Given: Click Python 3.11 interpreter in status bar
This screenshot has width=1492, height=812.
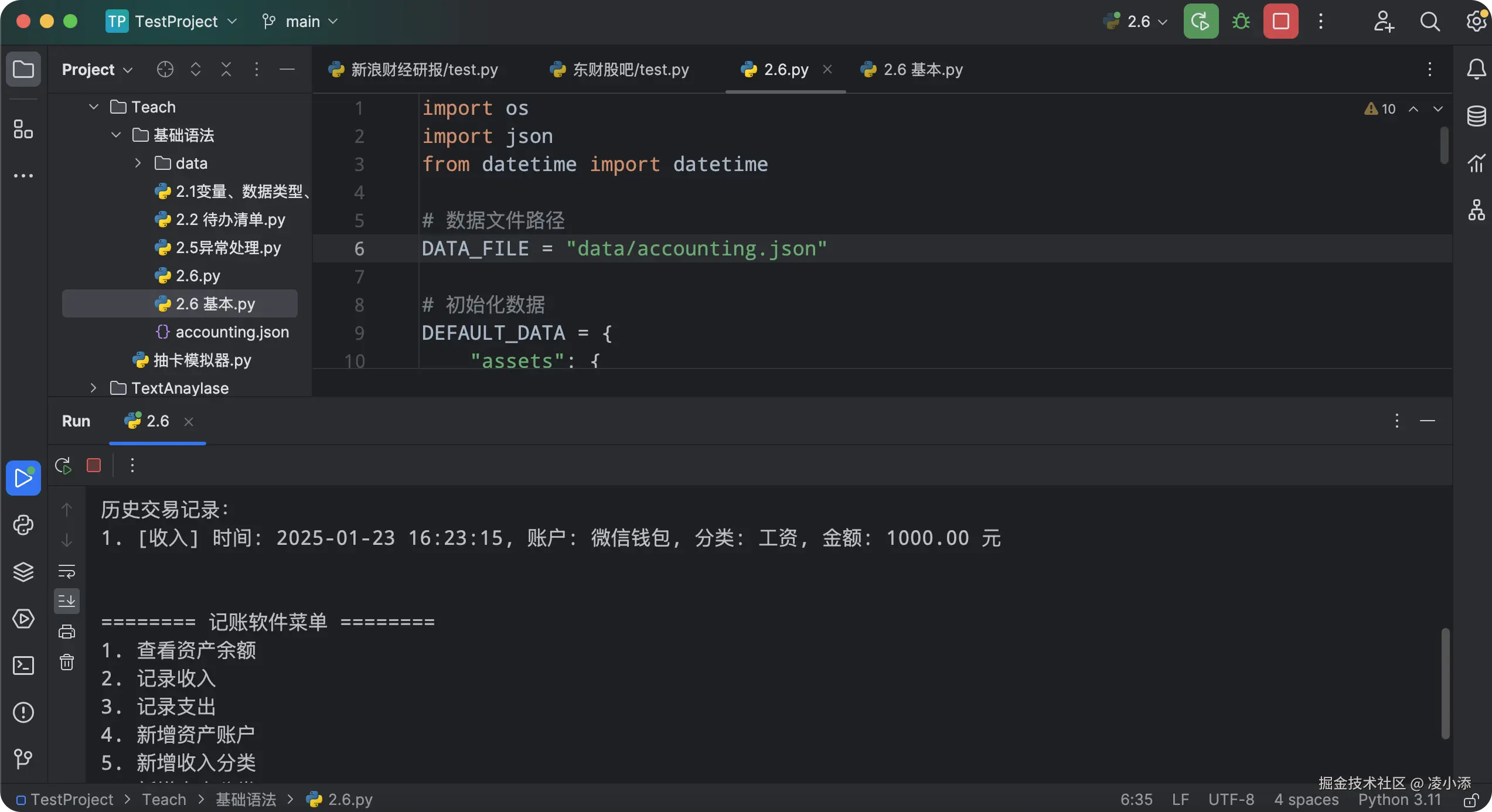Looking at the screenshot, I should coord(1399,800).
